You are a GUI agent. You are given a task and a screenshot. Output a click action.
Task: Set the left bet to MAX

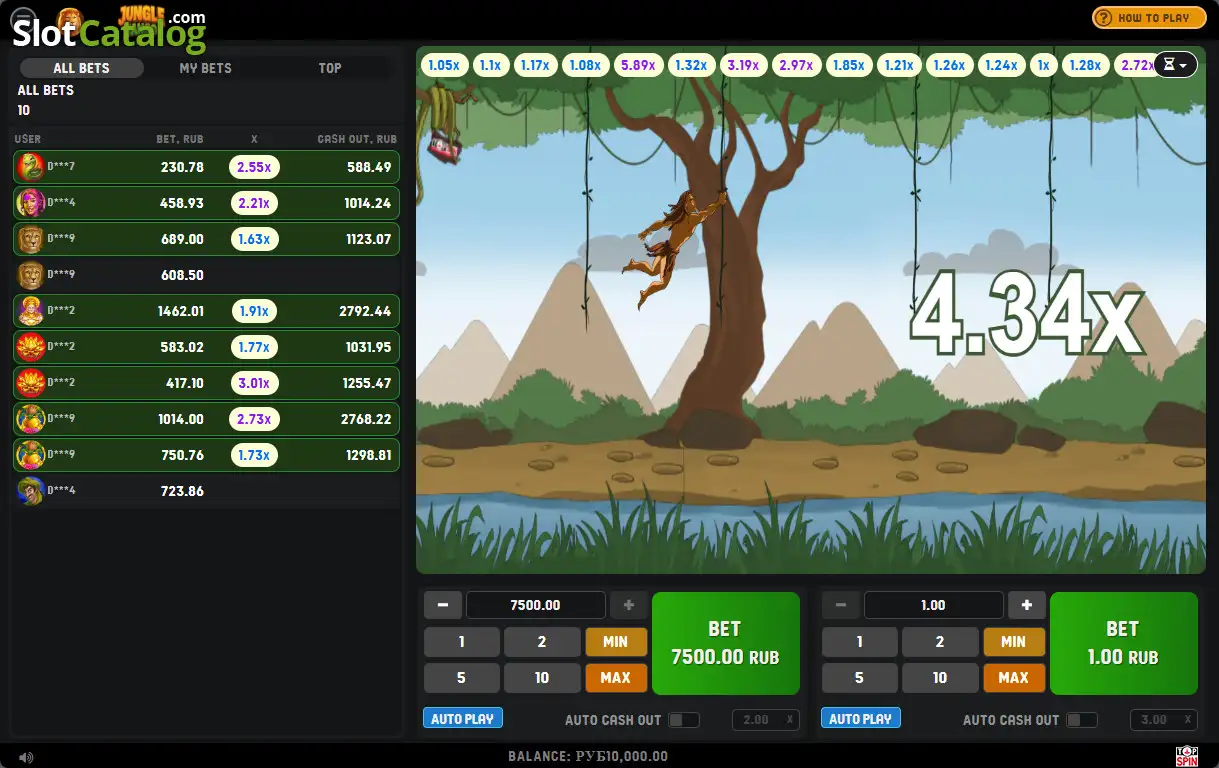616,678
